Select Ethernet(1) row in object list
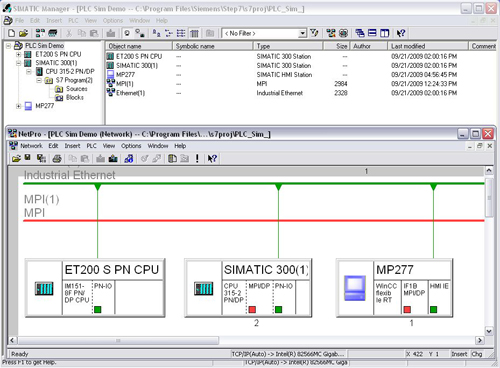The image size is (500, 368). point(130,93)
